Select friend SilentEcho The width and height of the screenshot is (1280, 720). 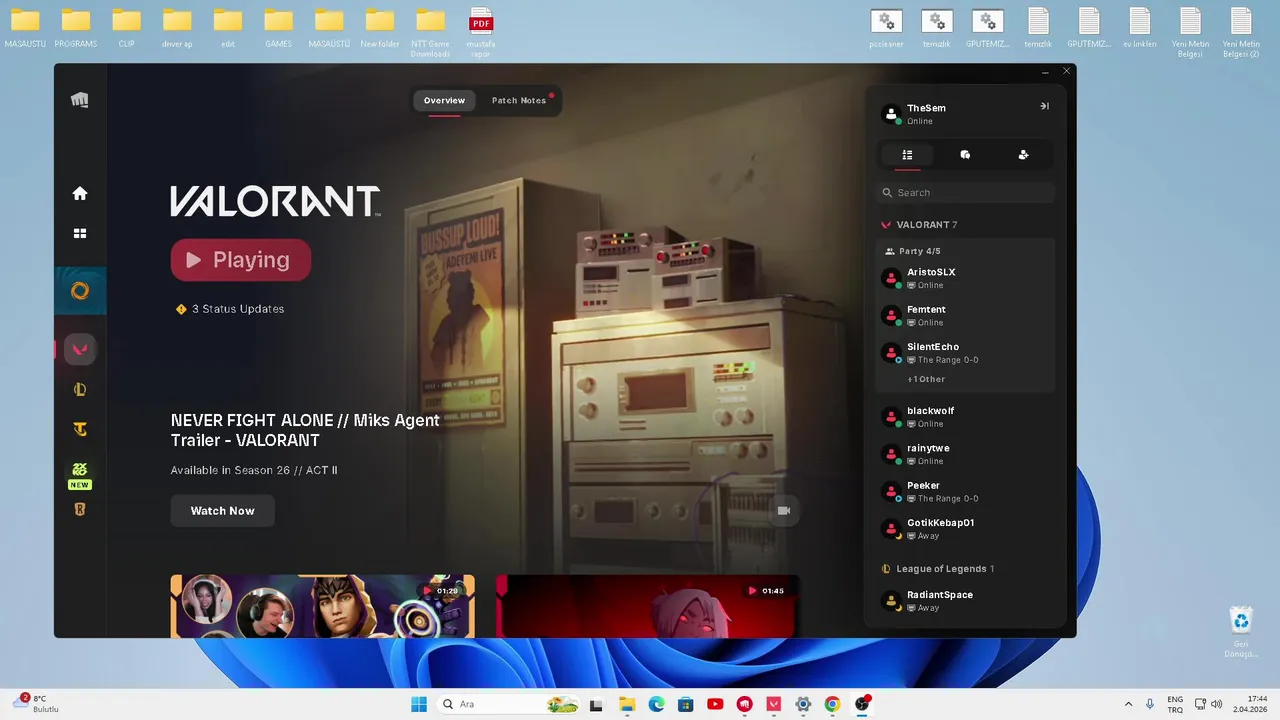(965, 353)
